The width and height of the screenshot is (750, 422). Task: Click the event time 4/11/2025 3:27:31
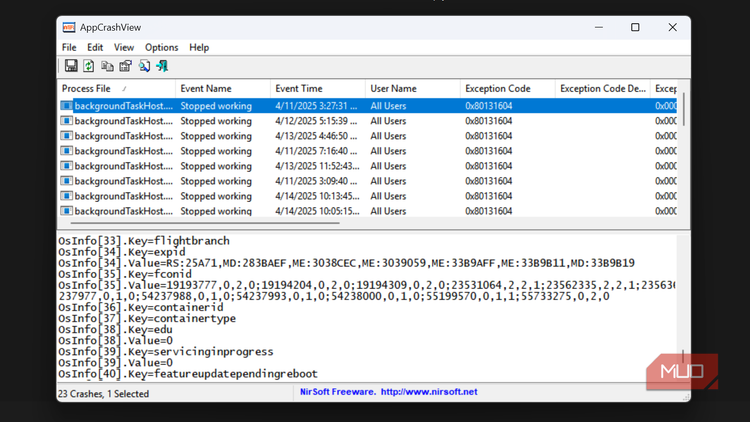coord(316,106)
